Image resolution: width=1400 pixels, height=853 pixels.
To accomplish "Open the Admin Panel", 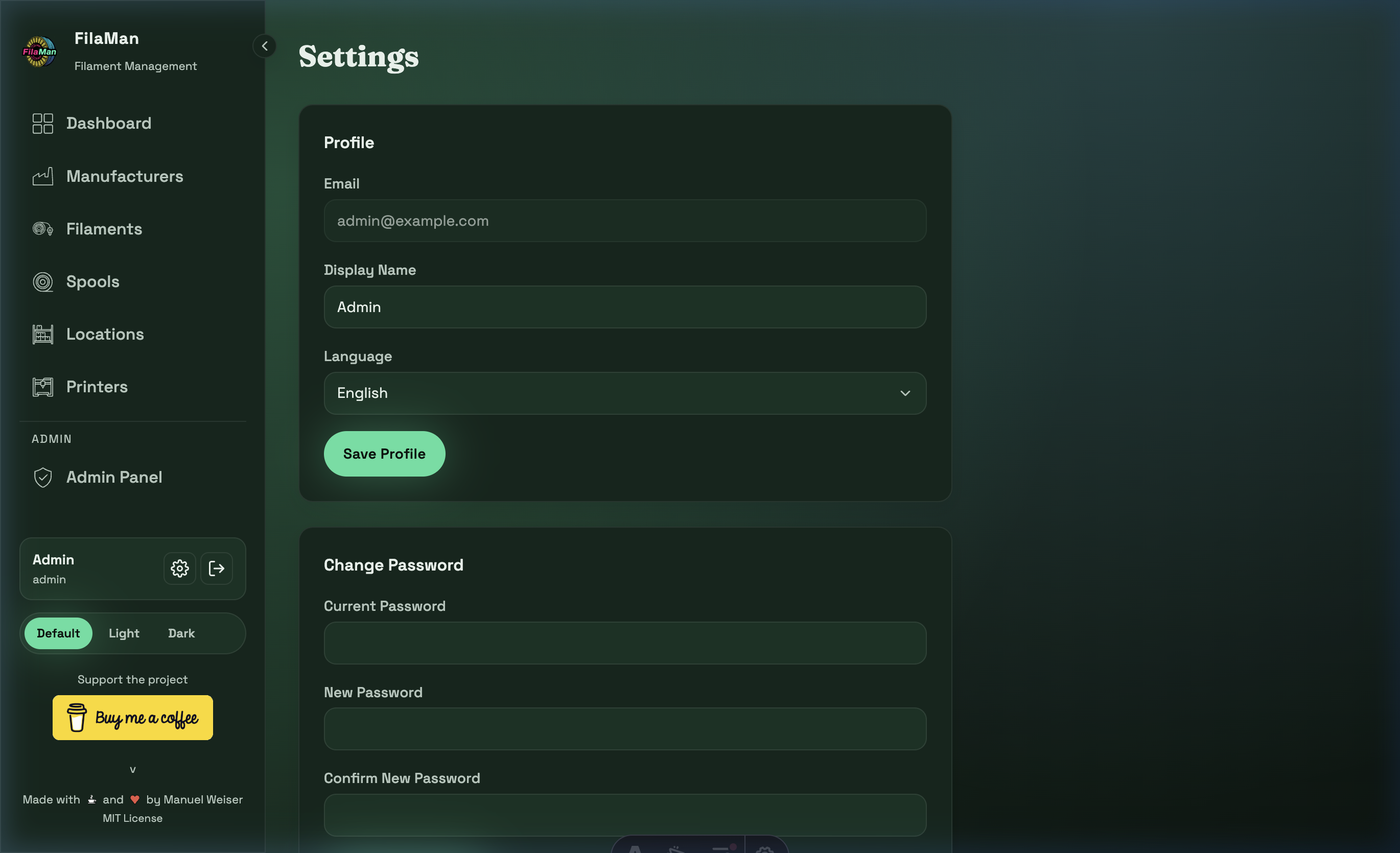I will pos(114,477).
